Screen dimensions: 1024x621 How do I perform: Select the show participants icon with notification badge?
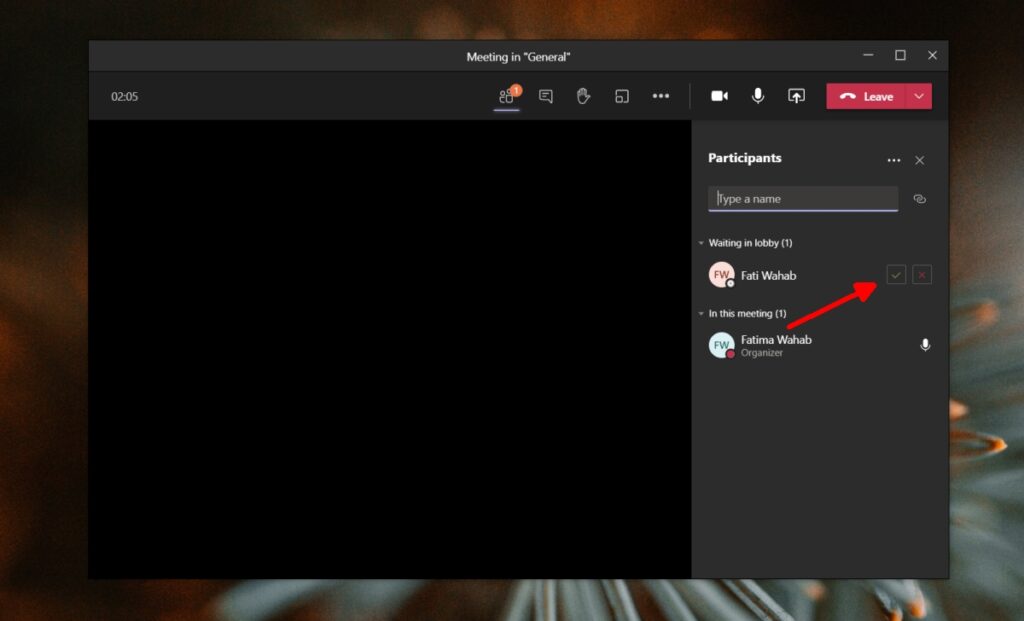coord(507,96)
